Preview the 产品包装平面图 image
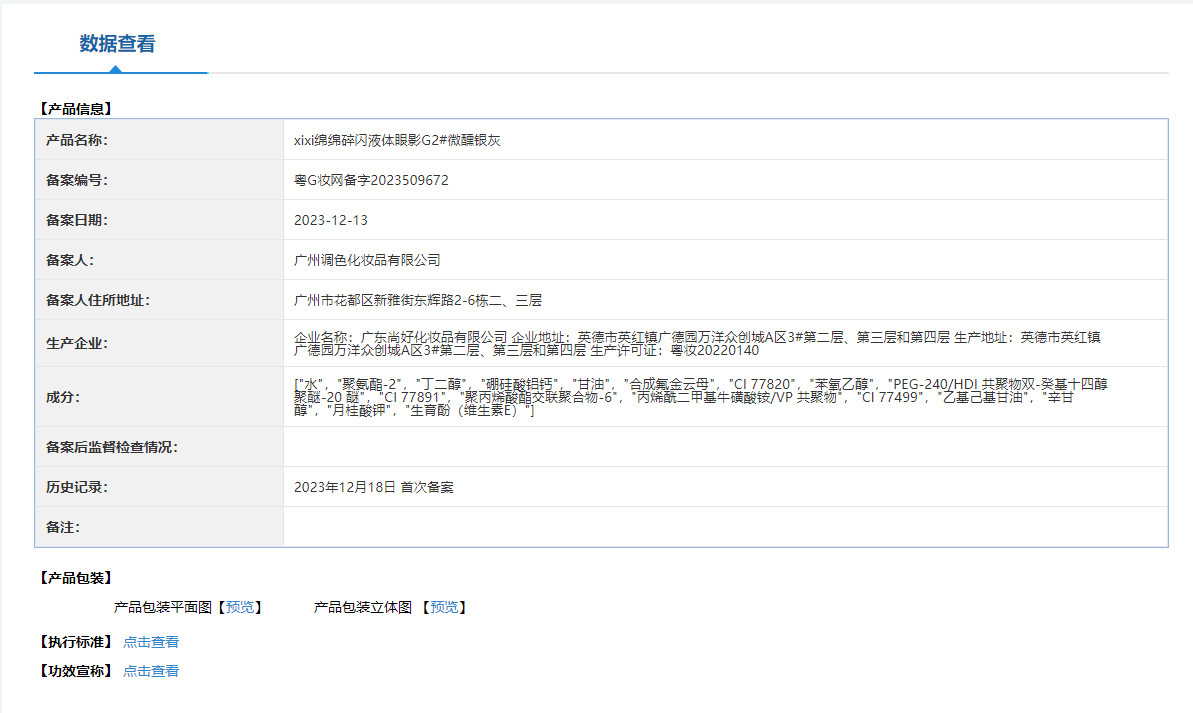The width and height of the screenshot is (1193, 713). 240,607
